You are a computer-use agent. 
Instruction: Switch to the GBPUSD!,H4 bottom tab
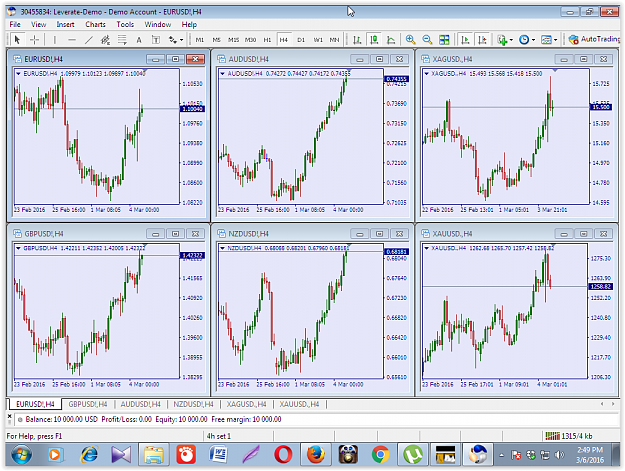tap(88, 404)
